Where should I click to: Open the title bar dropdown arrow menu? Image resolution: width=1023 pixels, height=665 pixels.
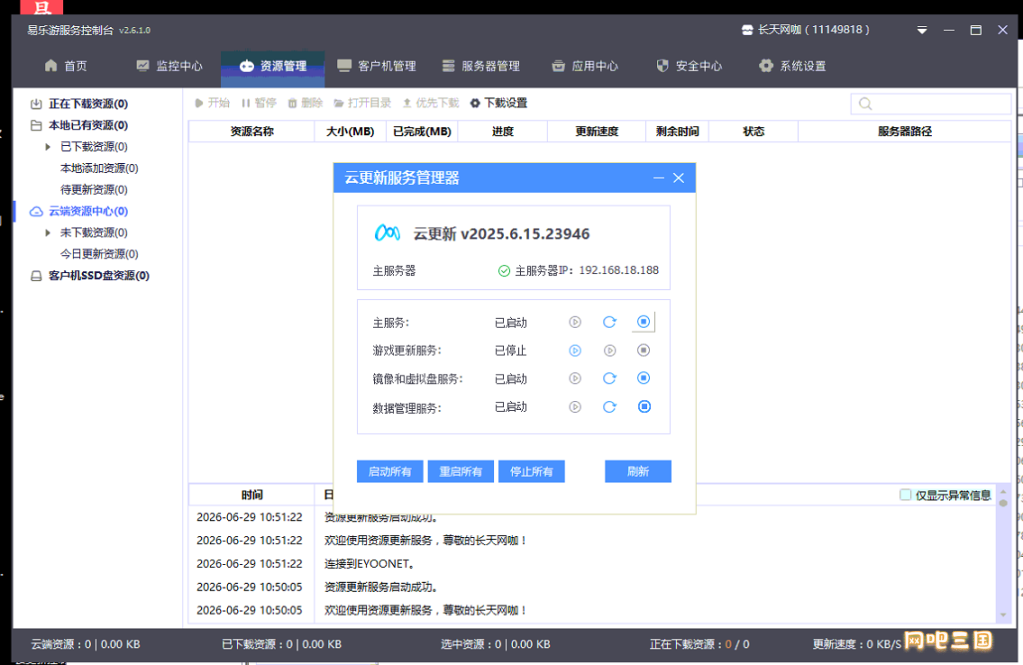[x=922, y=30]
